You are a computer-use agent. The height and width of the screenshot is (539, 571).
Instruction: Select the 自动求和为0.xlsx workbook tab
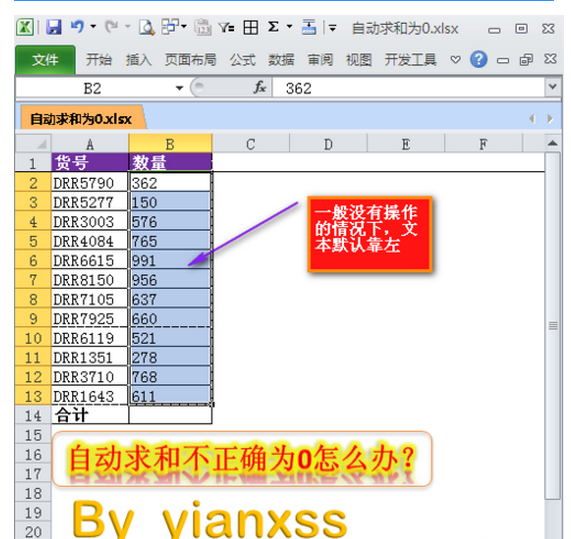click(x=81, y=119)
